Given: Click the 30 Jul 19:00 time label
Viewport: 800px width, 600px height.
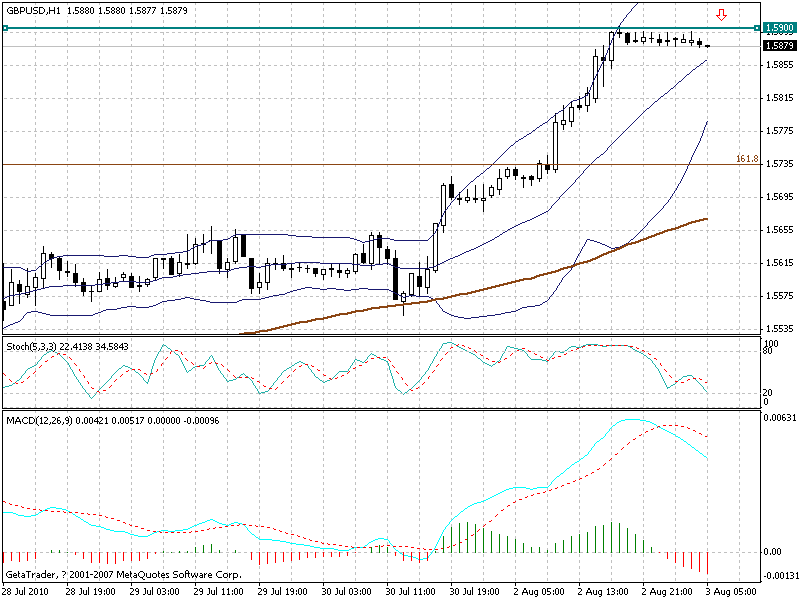Looking at the screenshot, I should (x=474, y=592).
